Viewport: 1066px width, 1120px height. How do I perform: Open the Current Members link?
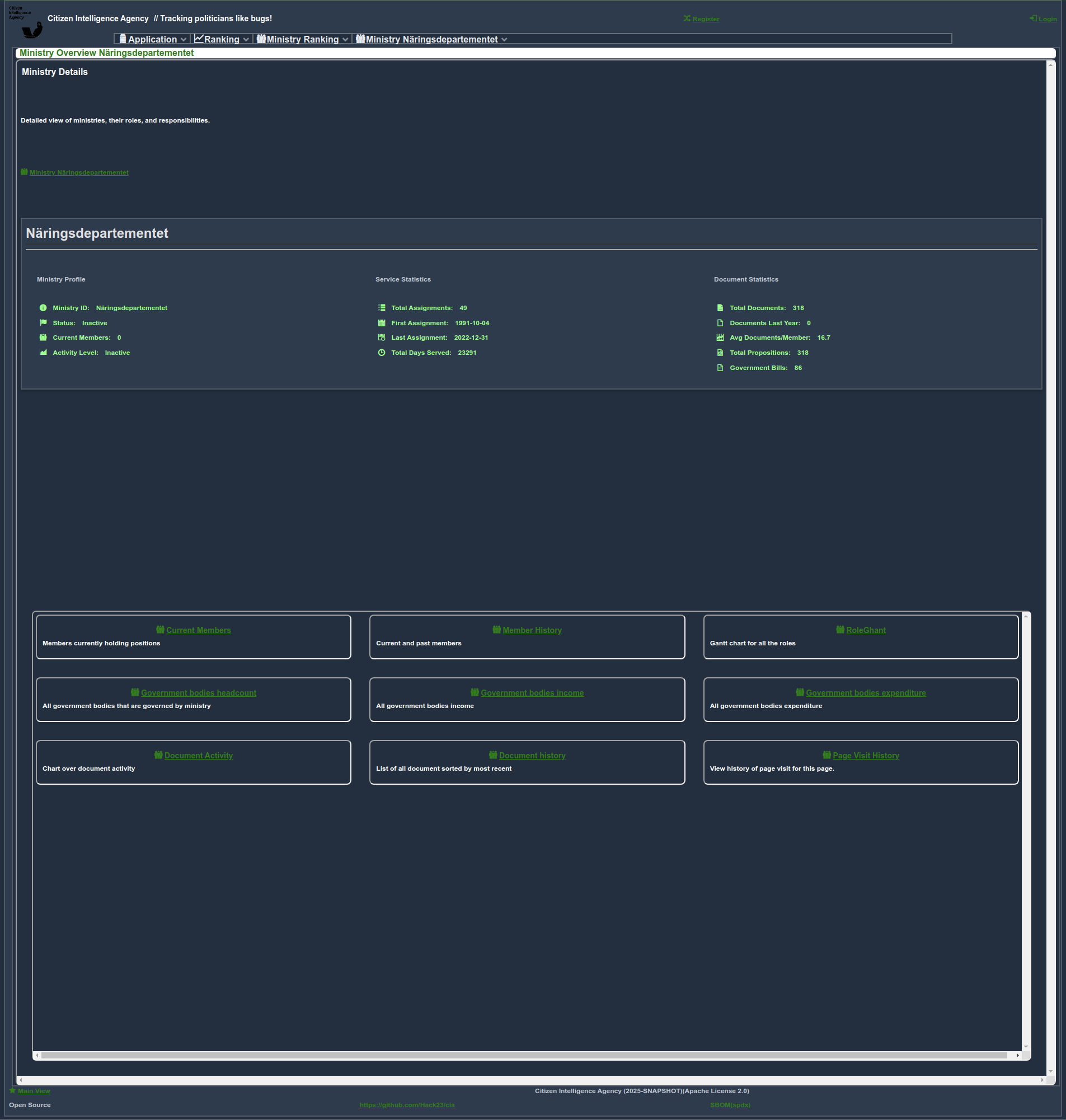coord(198,630)
